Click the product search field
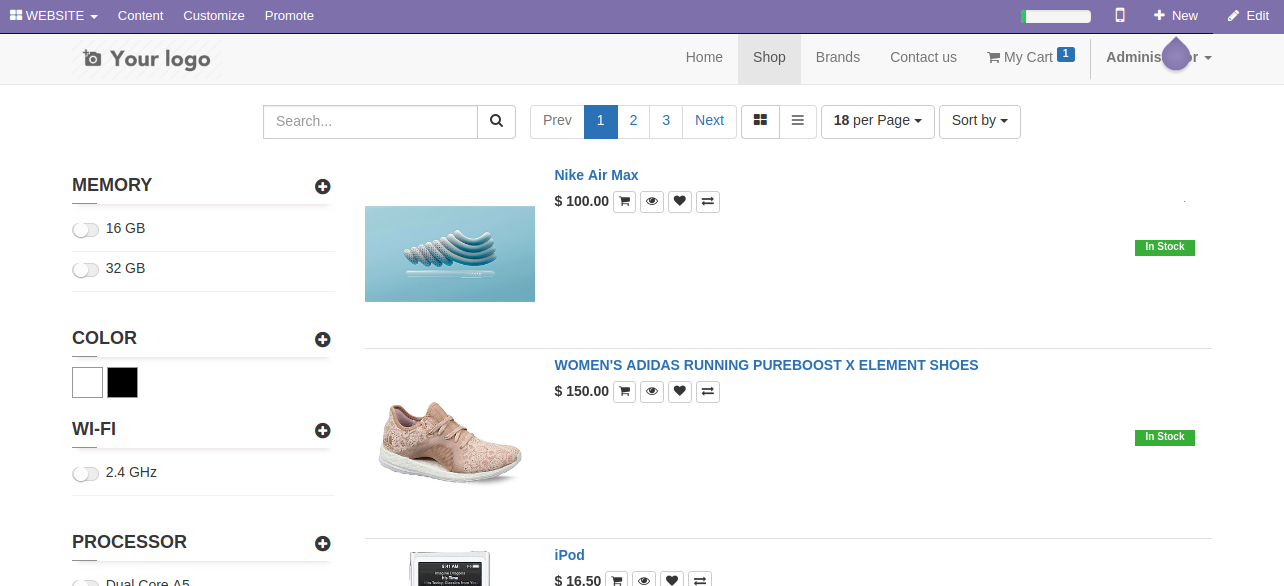1284x586 pixels. 370,122
